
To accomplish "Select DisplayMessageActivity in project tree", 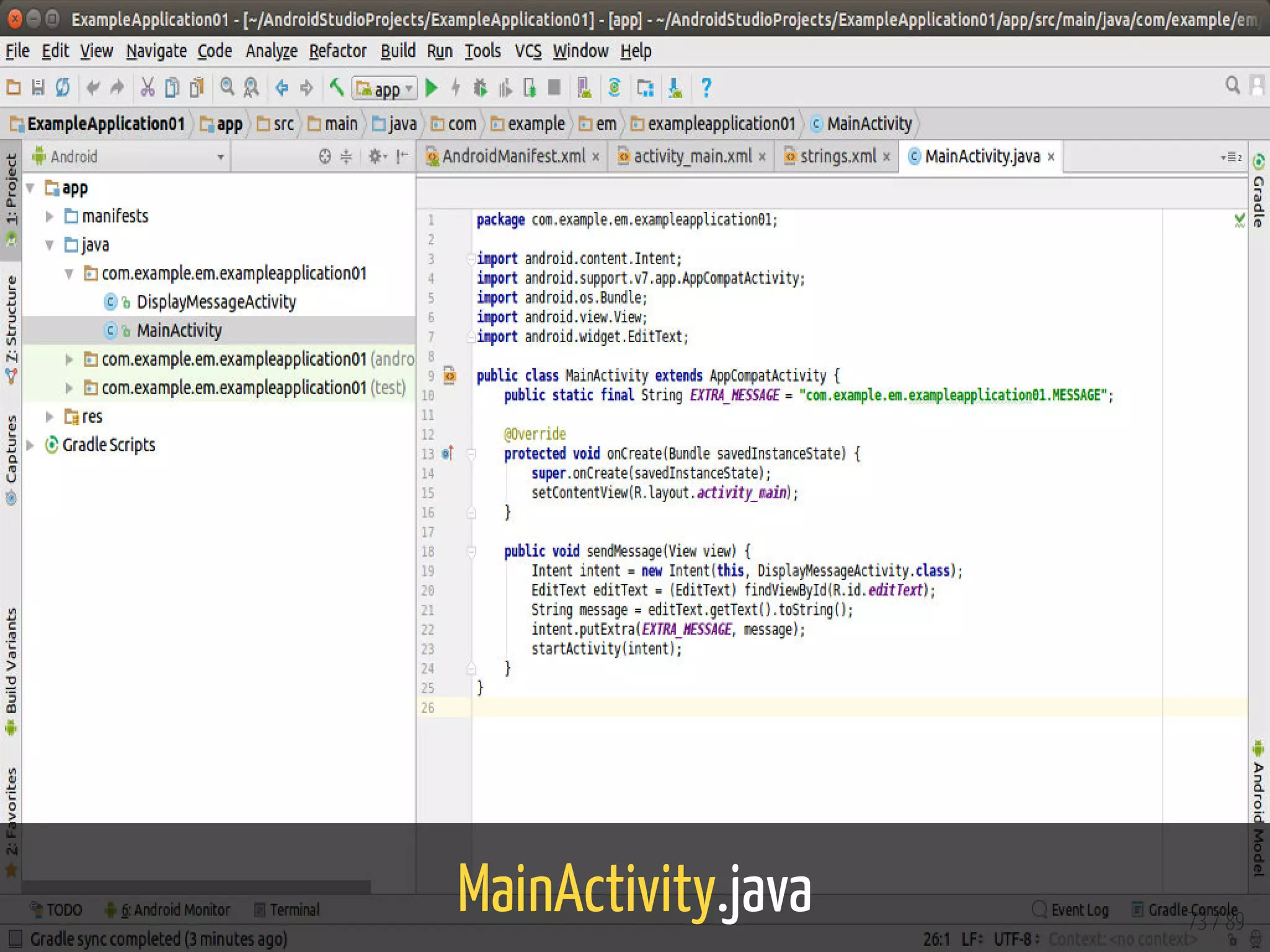I will 216,302.
